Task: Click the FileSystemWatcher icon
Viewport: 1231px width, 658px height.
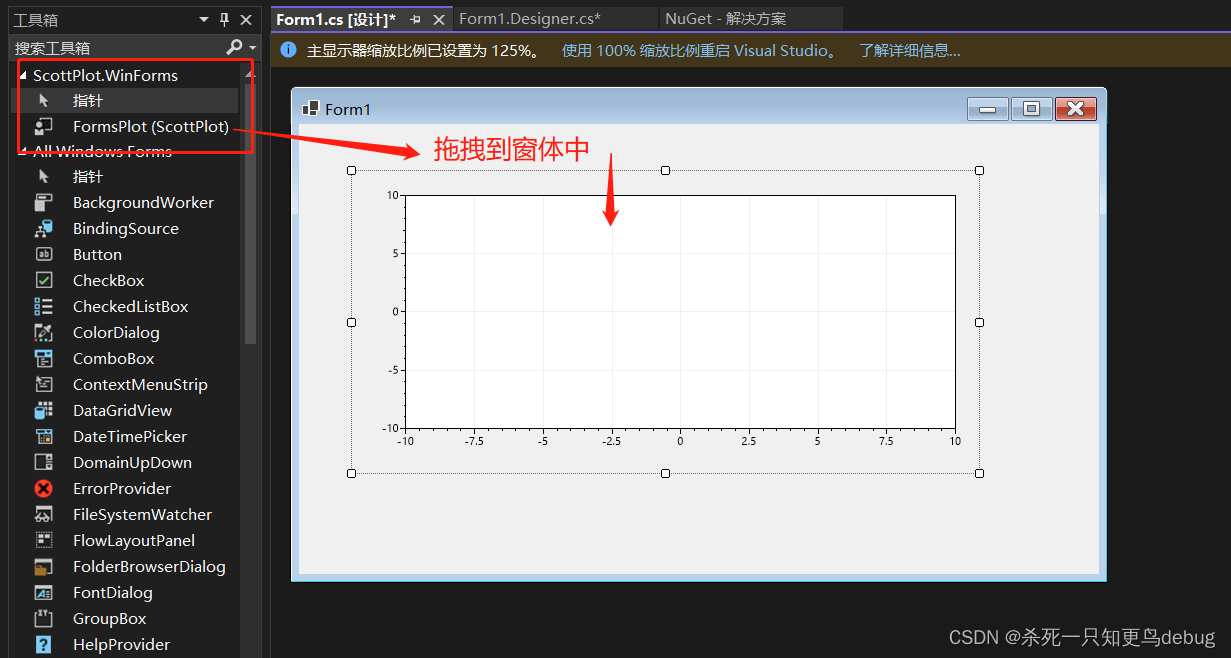Action: [x=44, y=515]
